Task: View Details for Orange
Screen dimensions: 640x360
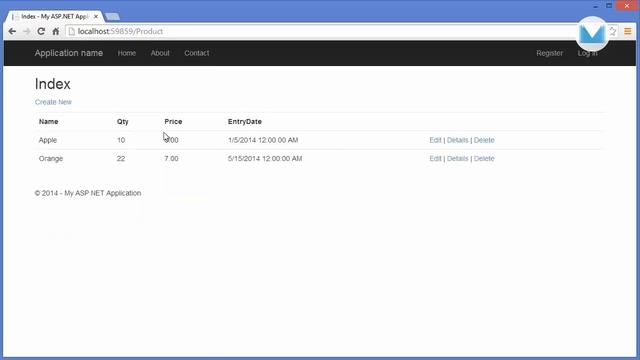Action: (458, 158)
